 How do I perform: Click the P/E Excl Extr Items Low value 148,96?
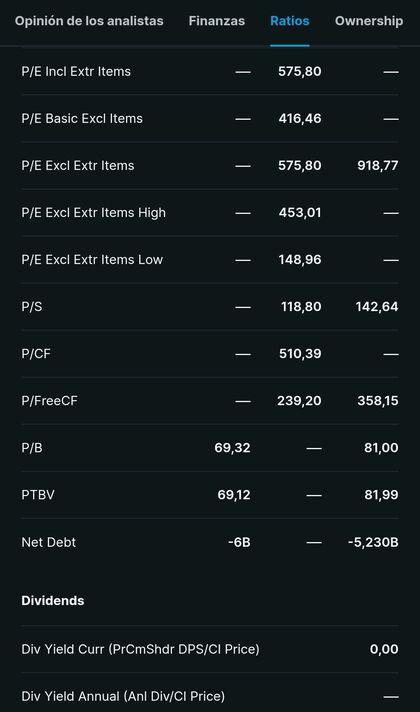pyautogui.click(x=300, y=260)
